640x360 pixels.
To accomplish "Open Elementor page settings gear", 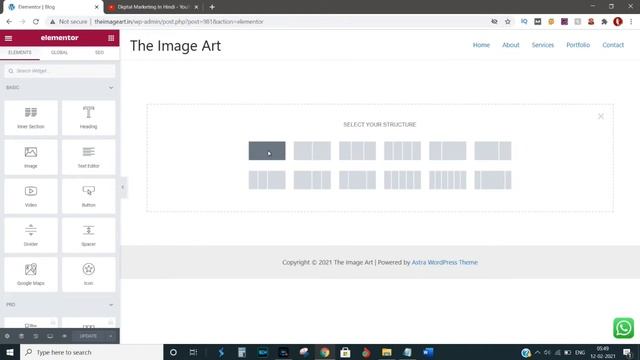I will pyautogui.click(x=7, y=336).
